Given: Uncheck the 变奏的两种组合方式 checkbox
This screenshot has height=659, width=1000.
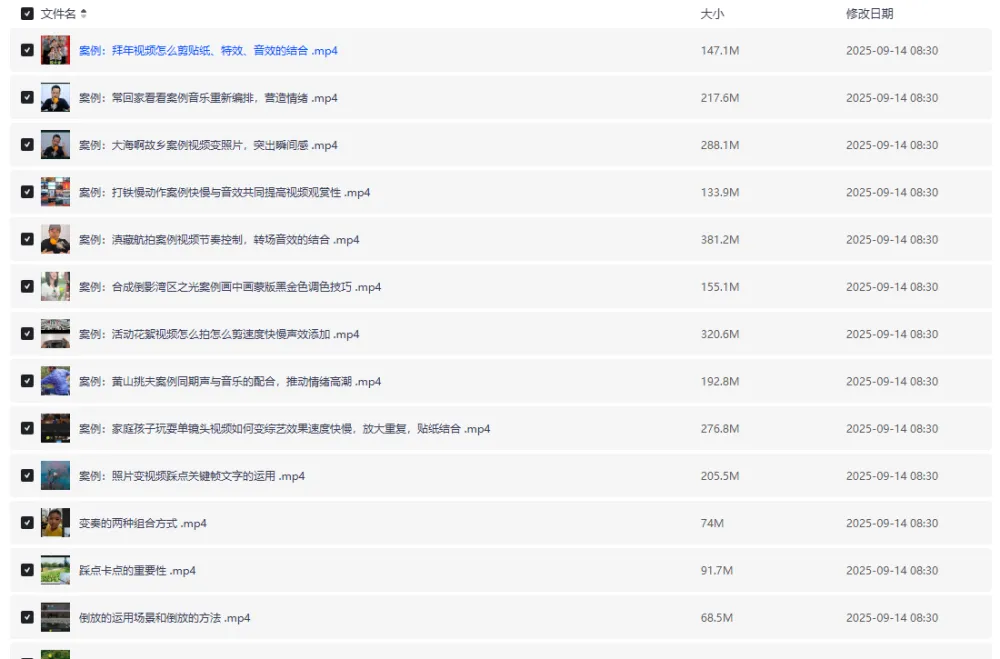Looking at the screenshot, I should [27, 523].
